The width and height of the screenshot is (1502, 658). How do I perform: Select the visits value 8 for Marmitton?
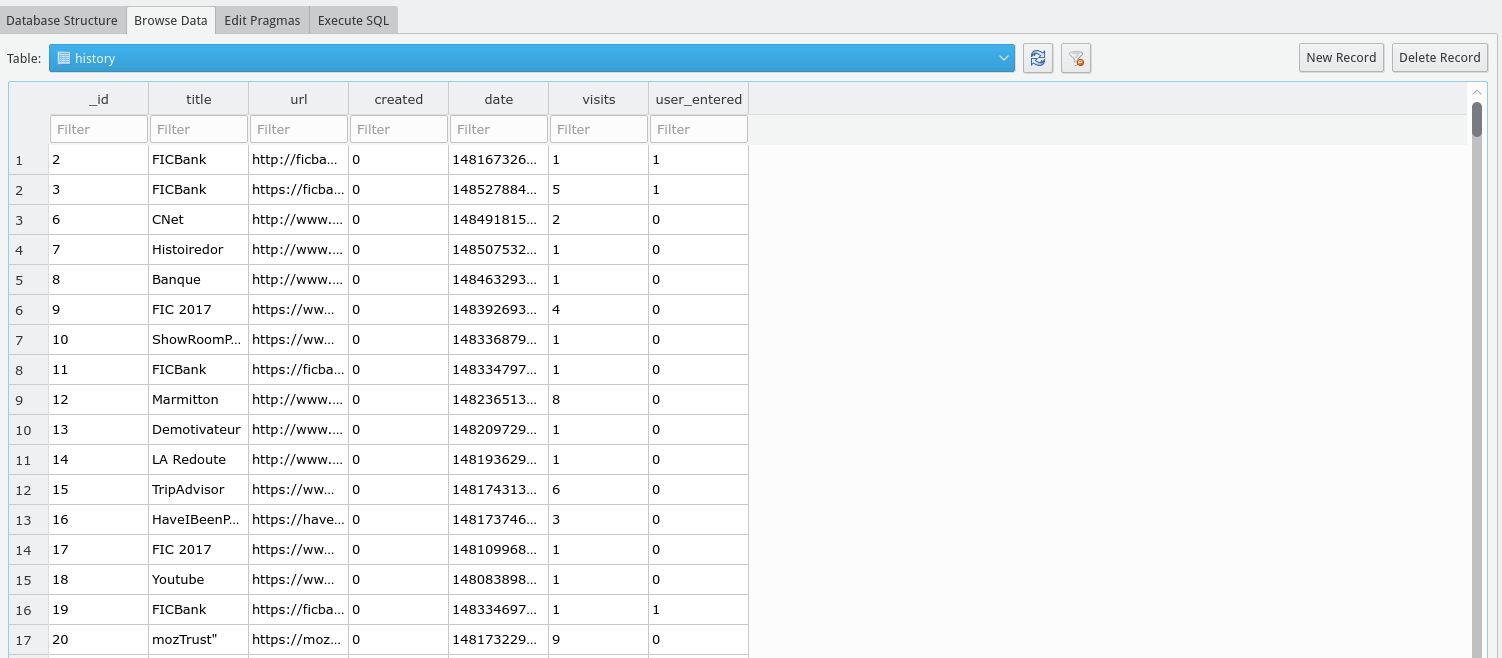[x=599, y=400]
